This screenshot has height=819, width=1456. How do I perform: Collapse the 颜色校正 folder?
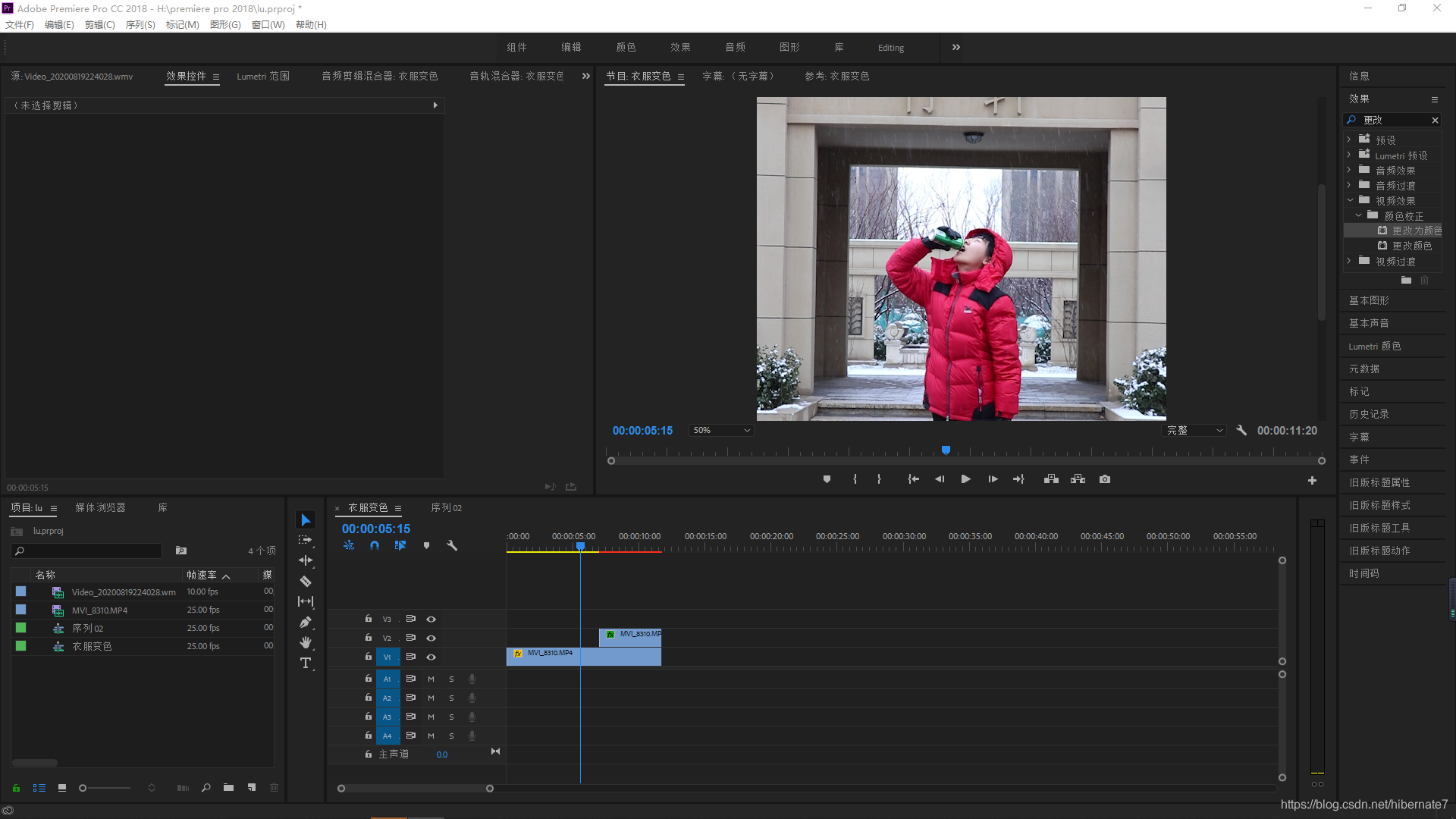[1358, 215]
